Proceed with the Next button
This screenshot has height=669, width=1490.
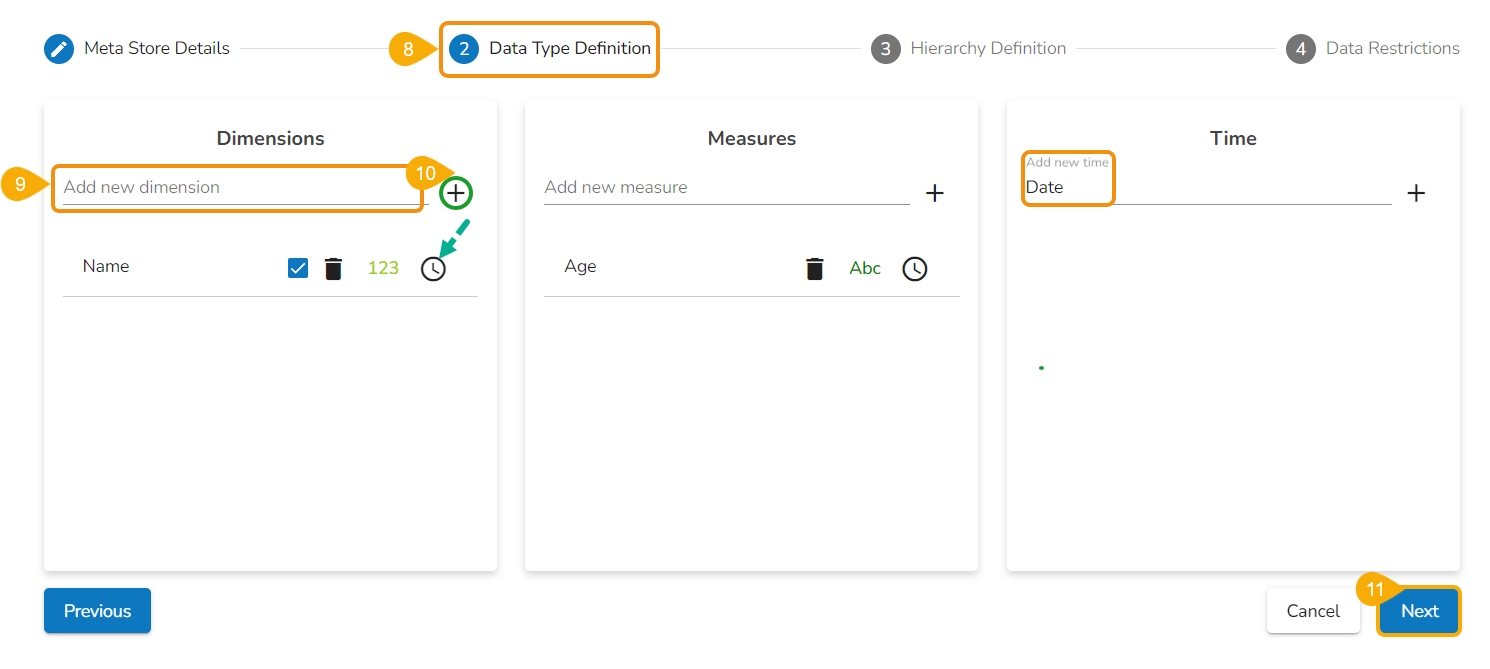click(x=1419, y=611)
